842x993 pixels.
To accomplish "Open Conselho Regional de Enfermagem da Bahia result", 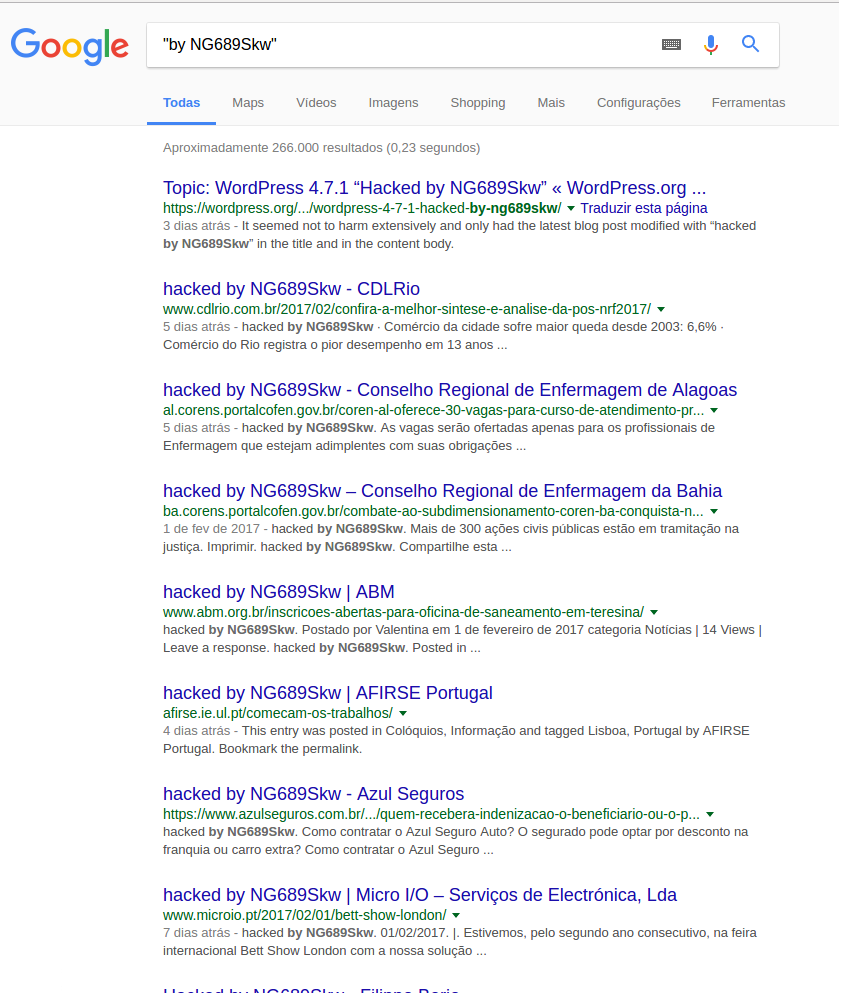I will click(x=442, y=491).
